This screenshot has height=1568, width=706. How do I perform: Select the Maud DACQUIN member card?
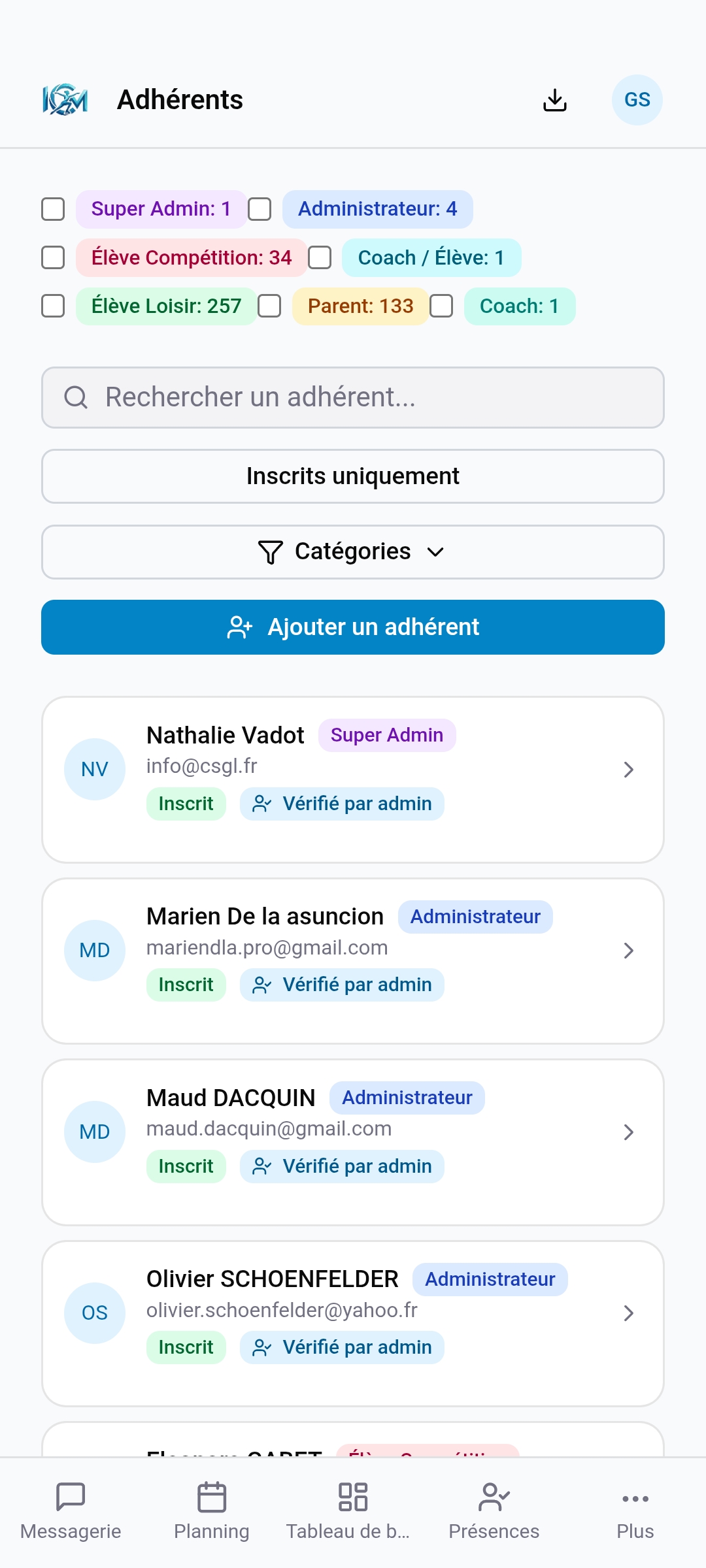tap(353, 1142)
